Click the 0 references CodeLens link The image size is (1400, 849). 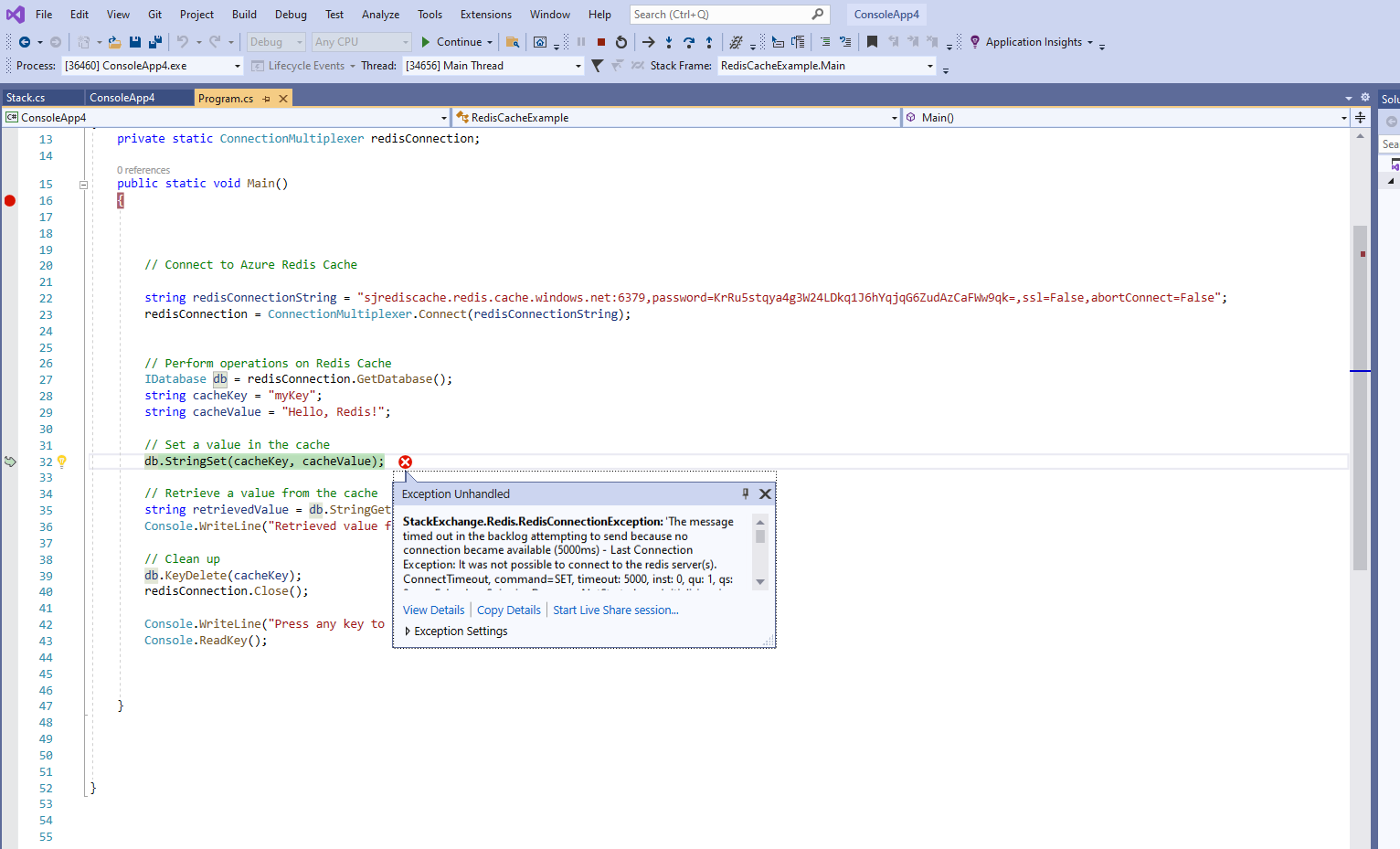(x=143, y=170)
